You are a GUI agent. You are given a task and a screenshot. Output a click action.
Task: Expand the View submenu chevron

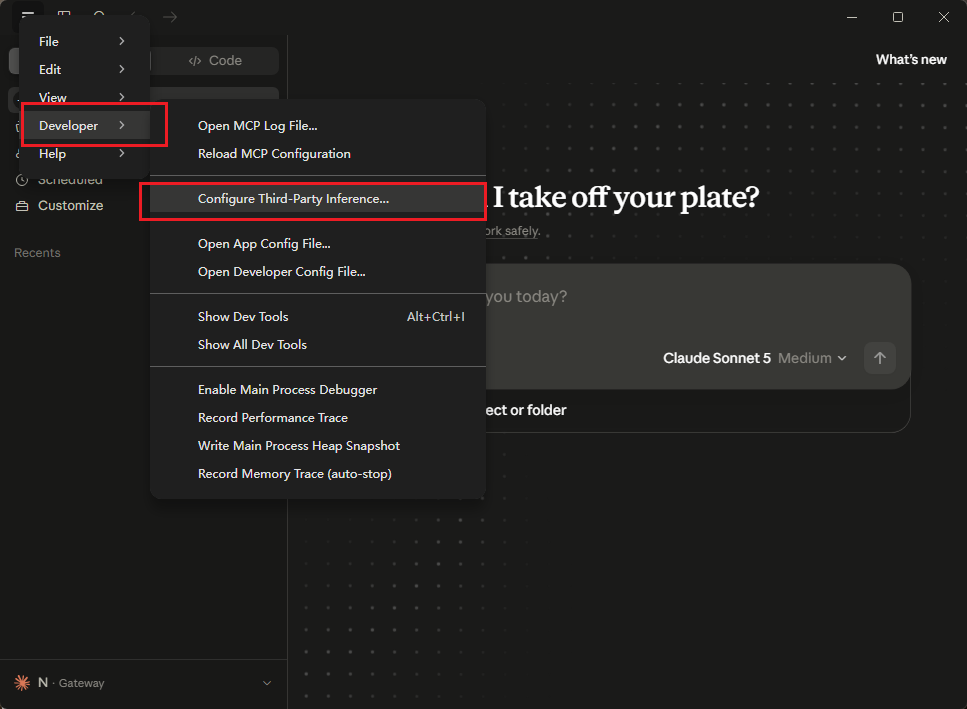[x=122, y=97]
